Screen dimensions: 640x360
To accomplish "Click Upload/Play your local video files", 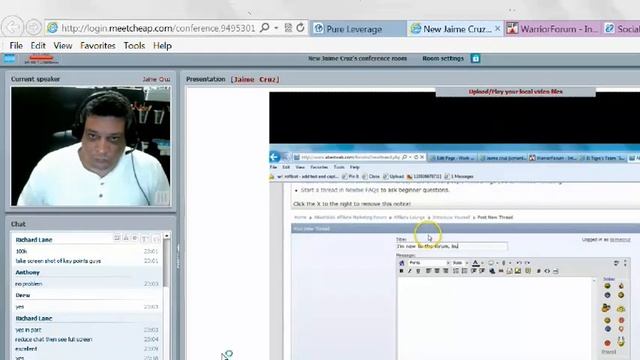I will (516, 92).
